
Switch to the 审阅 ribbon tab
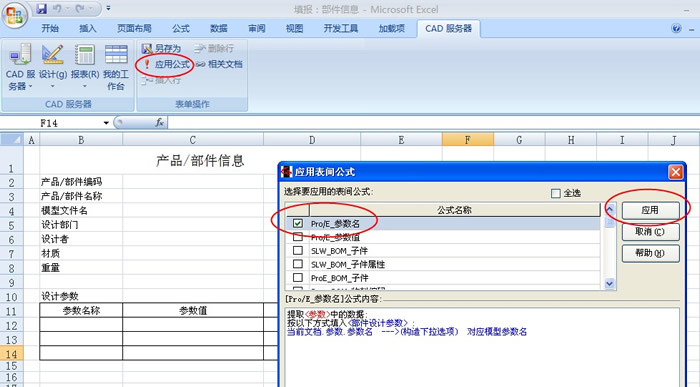click(257, 29)
